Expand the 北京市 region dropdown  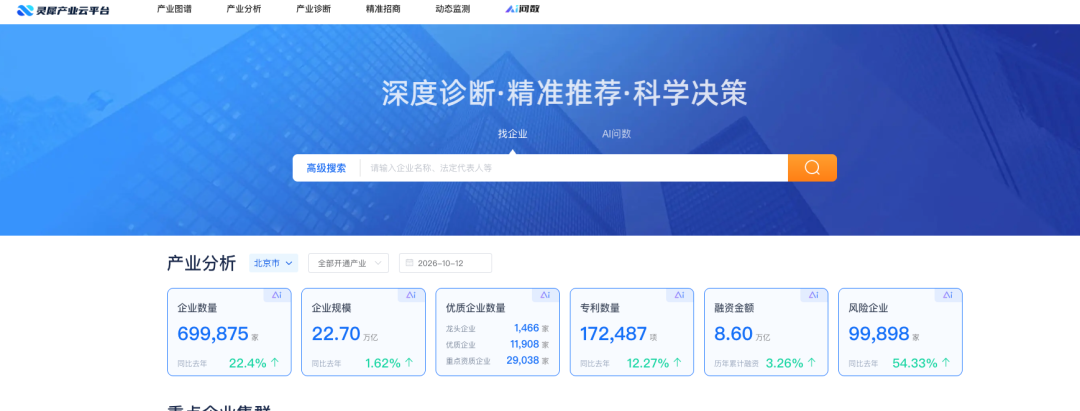[273, 263]
